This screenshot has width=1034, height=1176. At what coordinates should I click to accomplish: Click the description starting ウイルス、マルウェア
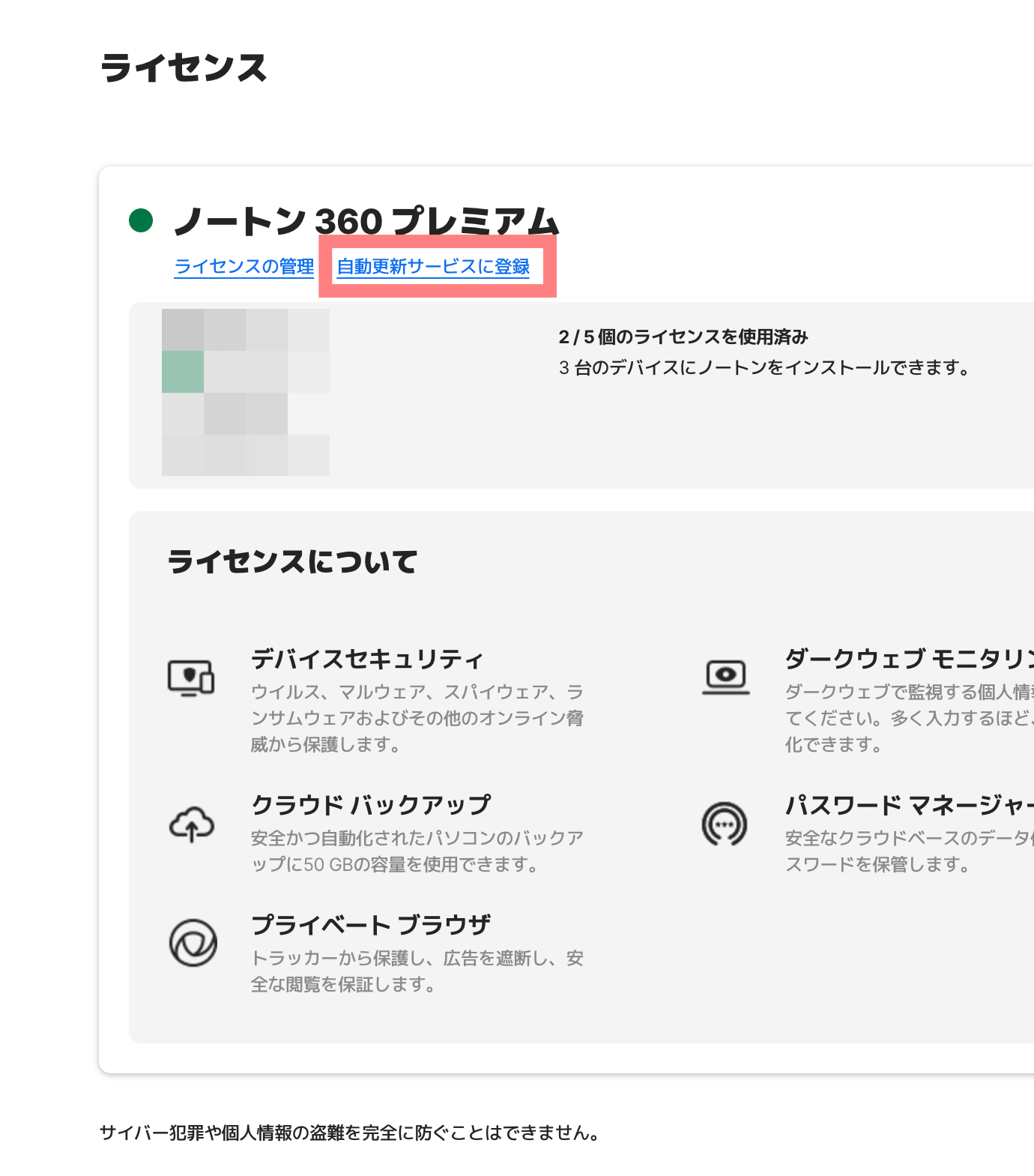click(417, 718)
